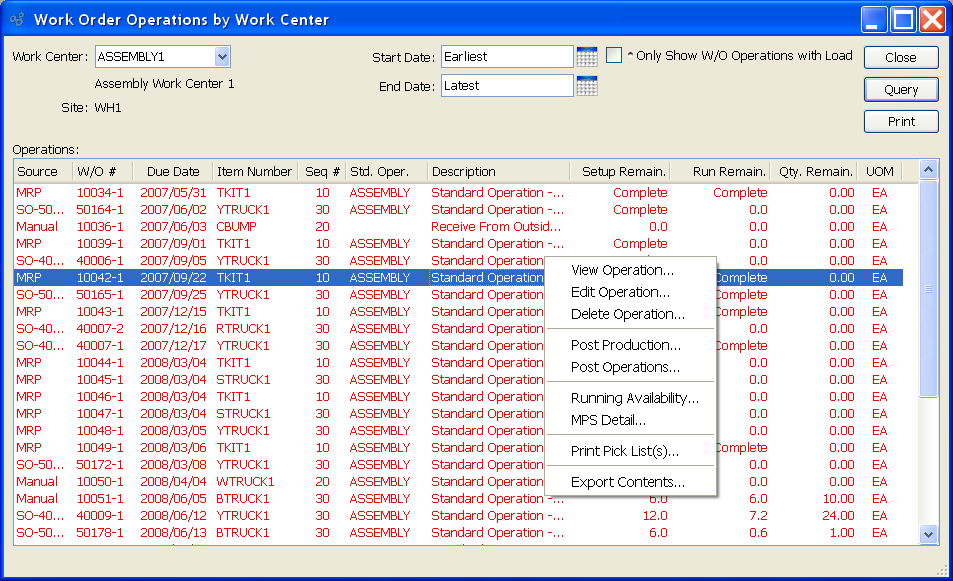This screenshot has width=953, height=581.
Task: Select Running Availability... menu entry
Action: 634,398
